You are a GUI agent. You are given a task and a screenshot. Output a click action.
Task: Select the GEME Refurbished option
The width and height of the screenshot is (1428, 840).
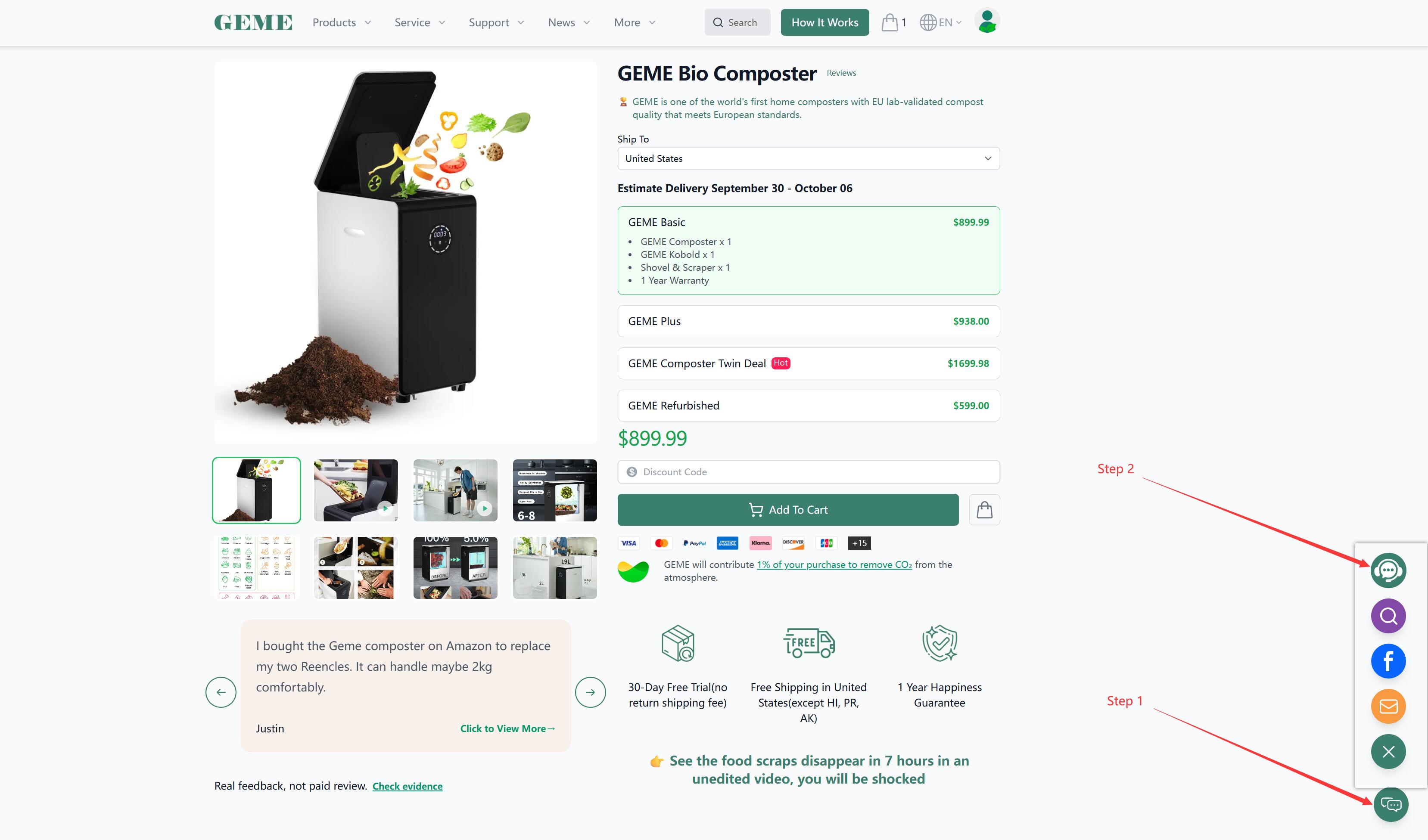[x=809, y=406]
